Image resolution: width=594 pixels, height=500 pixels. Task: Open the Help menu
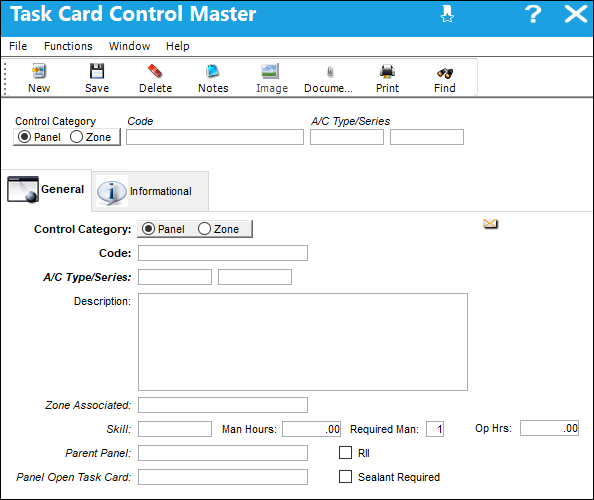178,46
